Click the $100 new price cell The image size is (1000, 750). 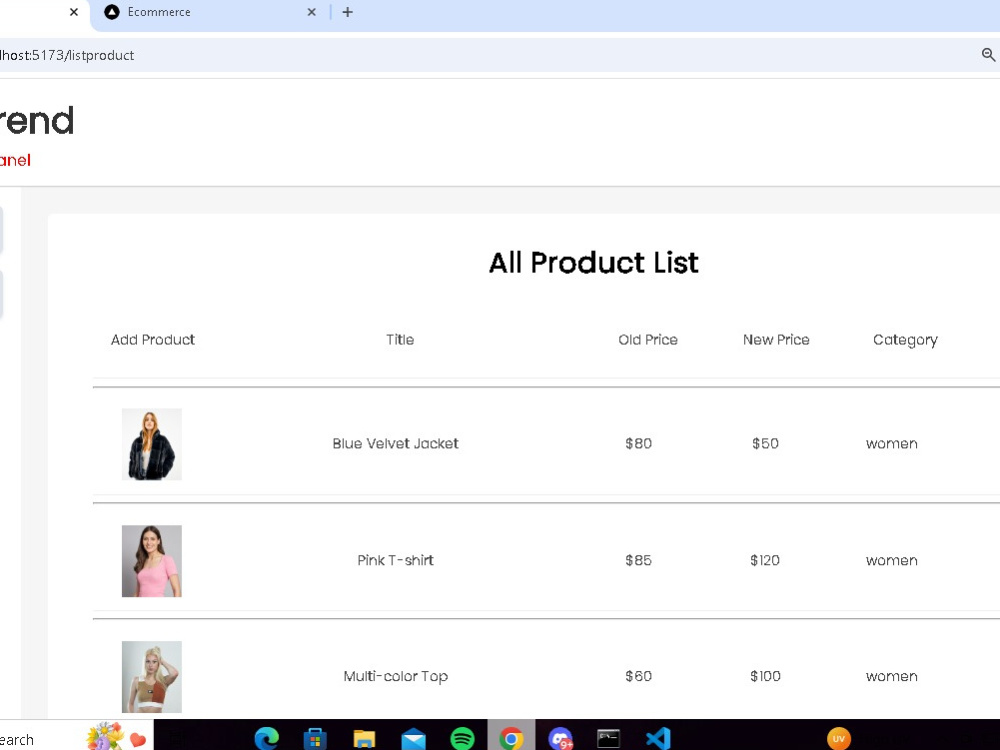765,676
